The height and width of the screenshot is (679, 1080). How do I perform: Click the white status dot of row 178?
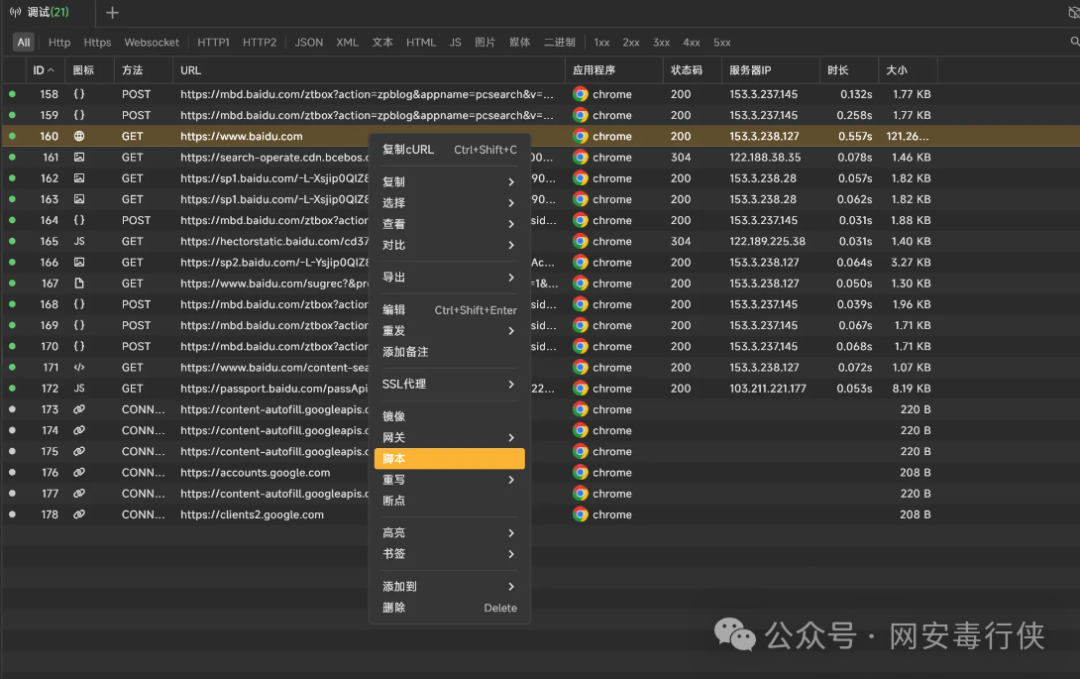coord(12,514)
